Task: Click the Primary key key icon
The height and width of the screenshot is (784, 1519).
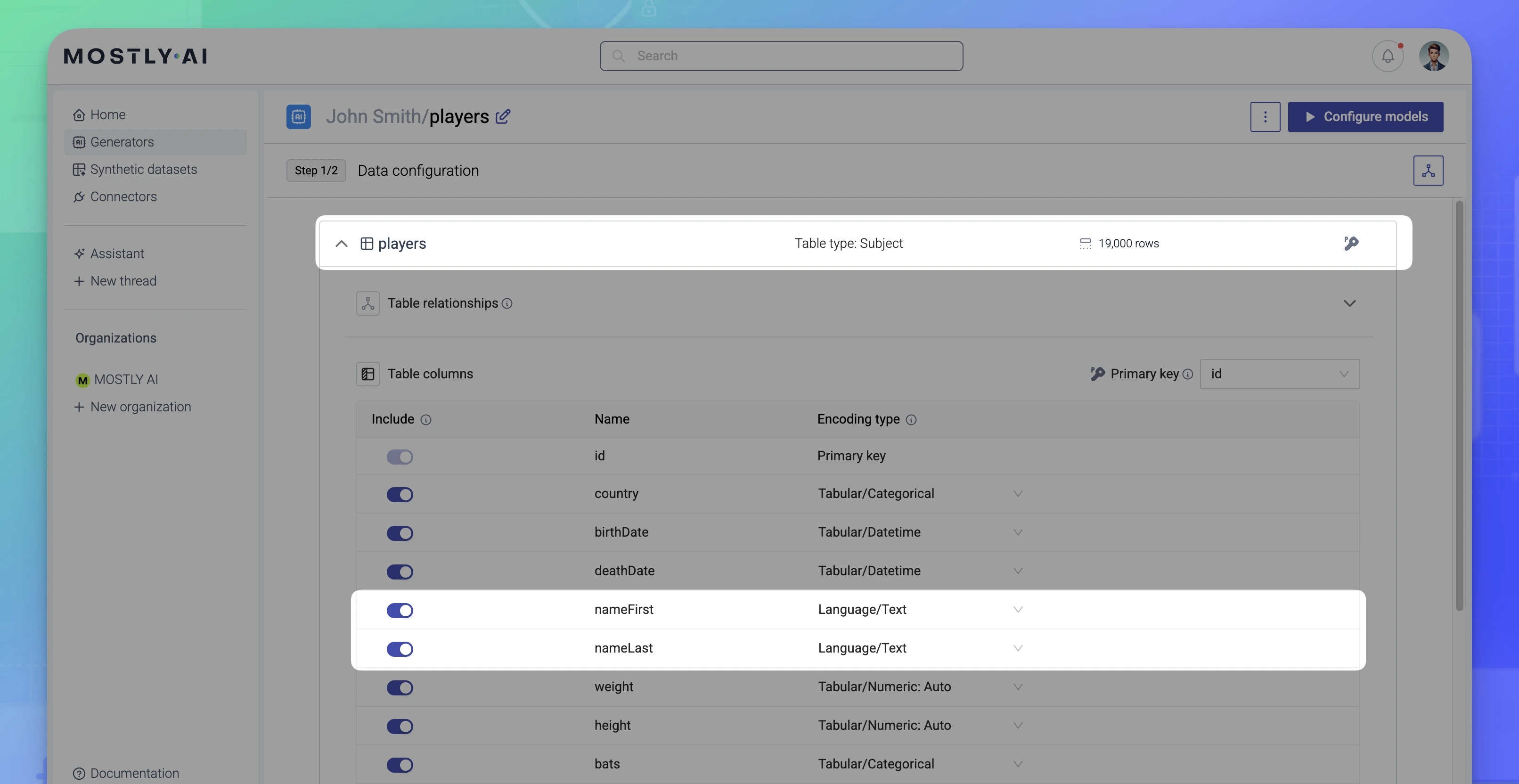Action: click(1097, 374)
